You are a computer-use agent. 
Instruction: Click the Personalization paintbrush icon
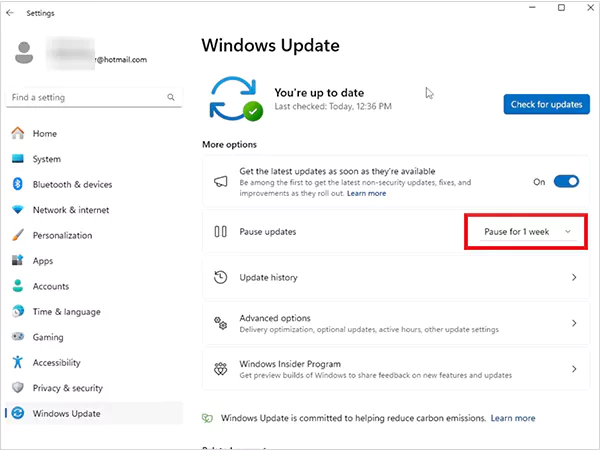18,235
